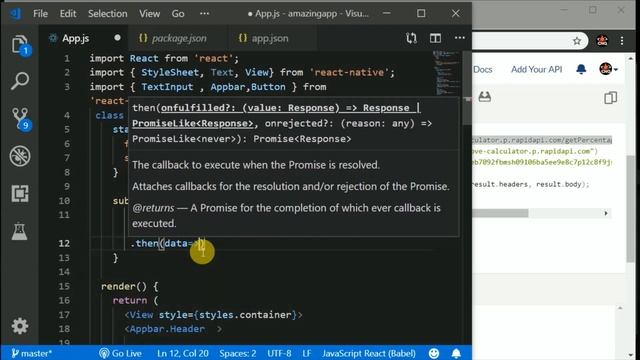Open the browser three-dot menu

(x=622, y=41)
